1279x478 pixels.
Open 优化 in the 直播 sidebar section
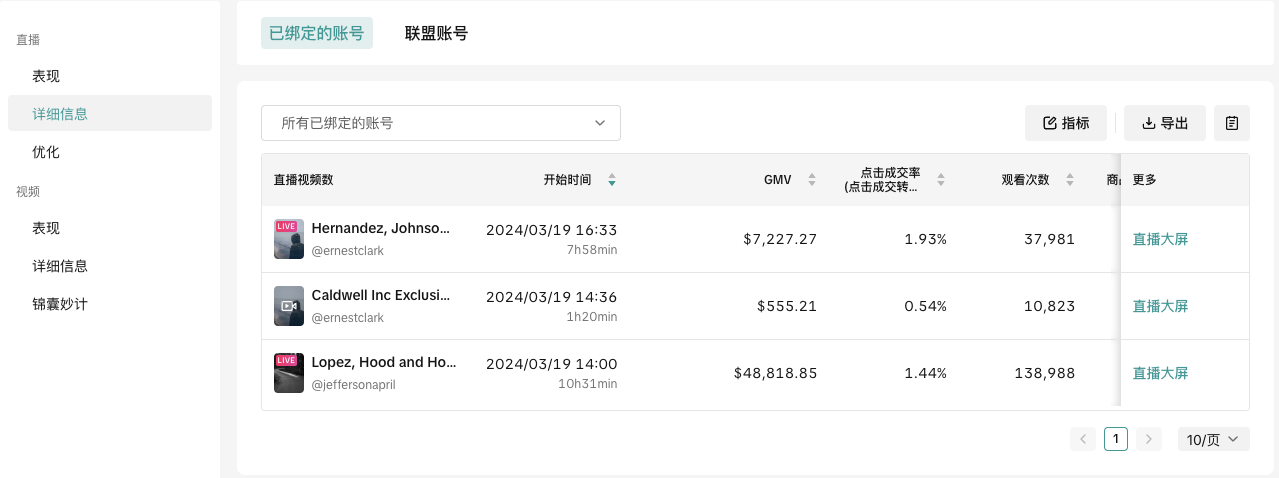click(46, 152)
